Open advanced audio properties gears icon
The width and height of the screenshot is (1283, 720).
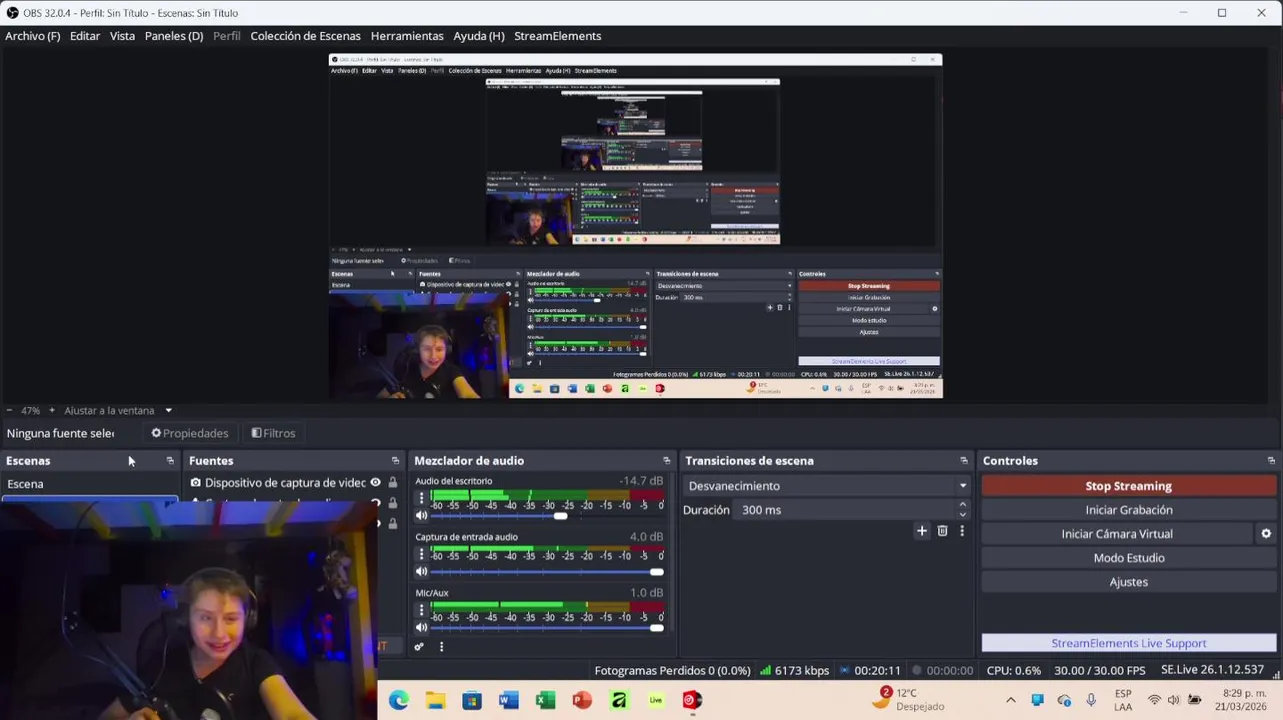click(x=419, y=647)
